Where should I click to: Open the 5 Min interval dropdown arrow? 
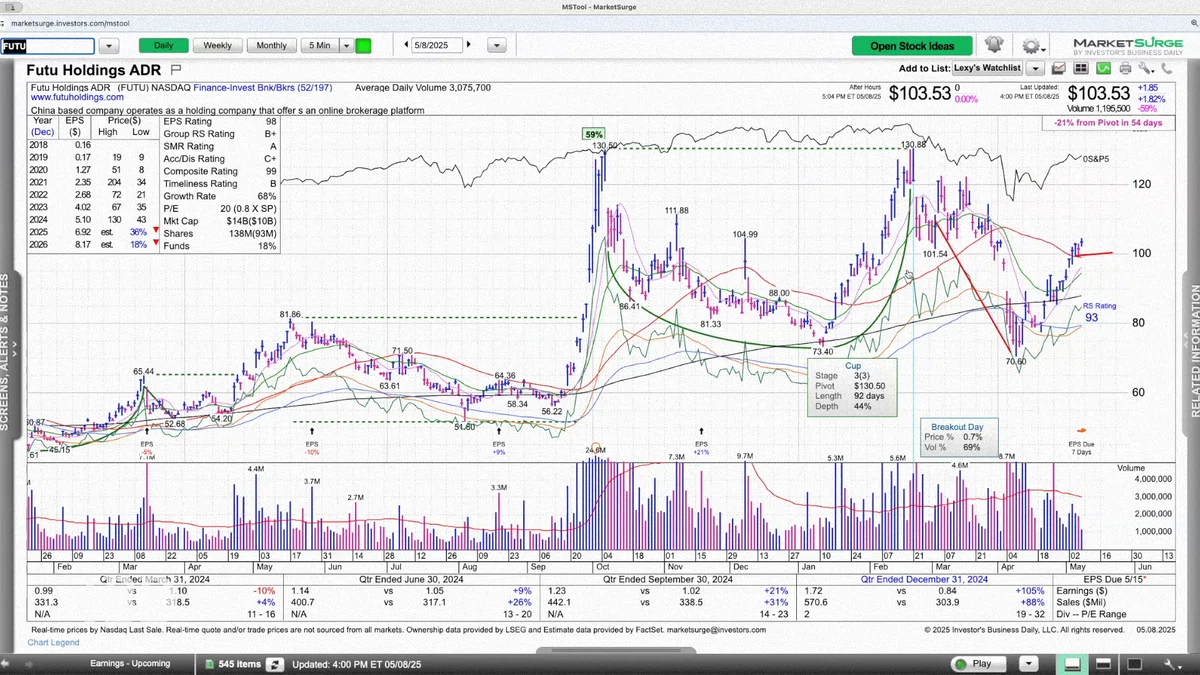(346, 45)
